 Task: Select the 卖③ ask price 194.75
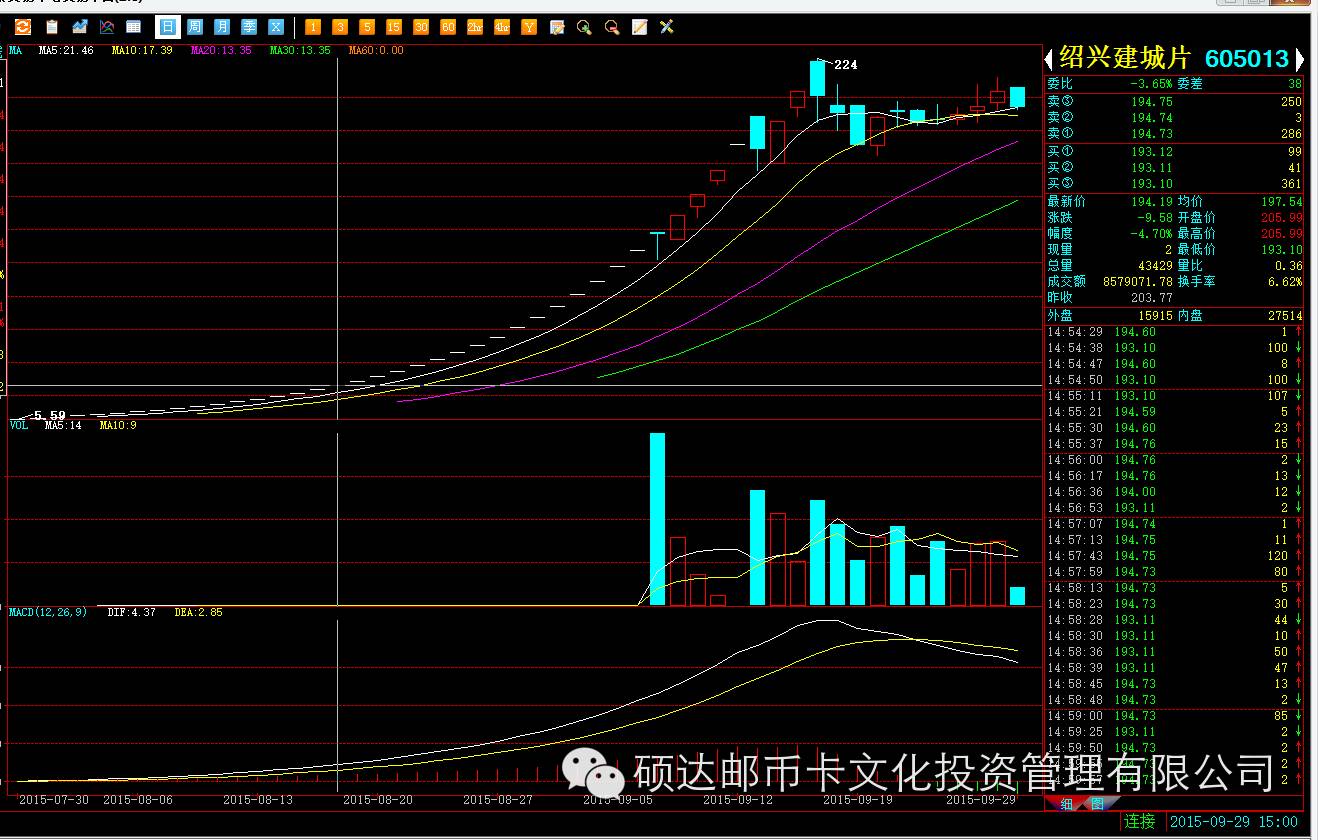click(x=1152, y=101)
